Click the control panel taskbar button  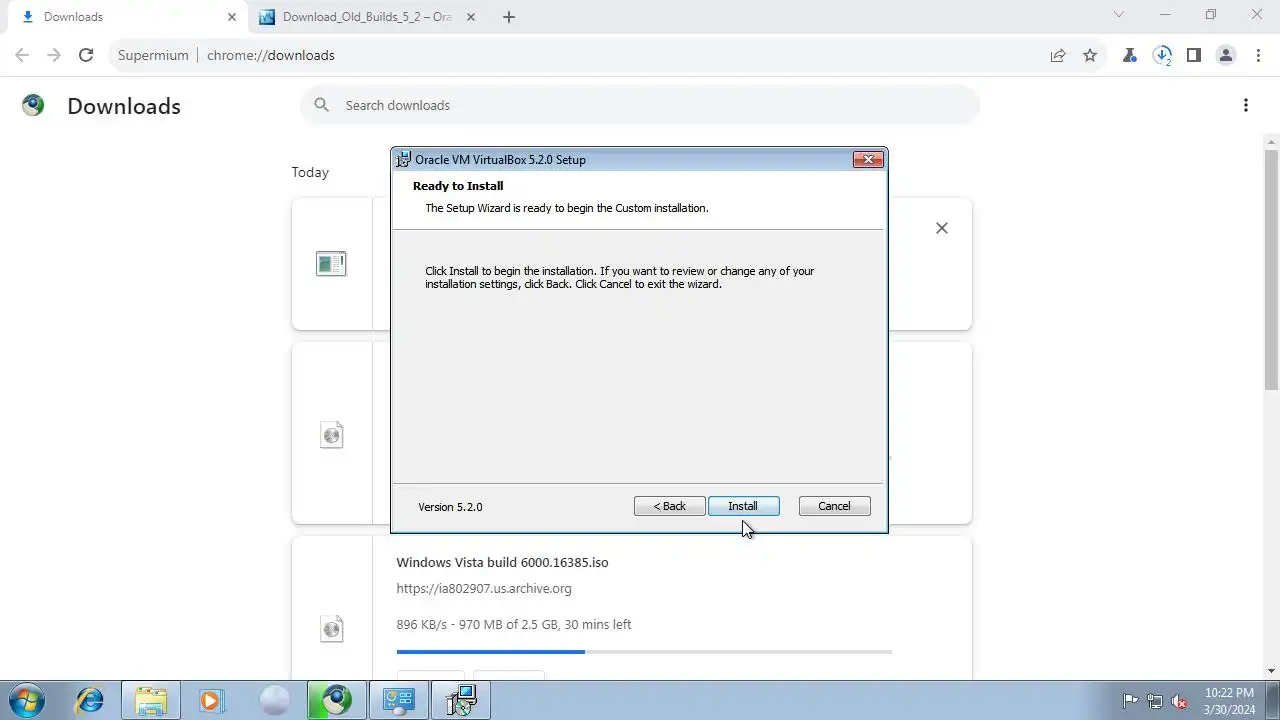pos(398,700)
